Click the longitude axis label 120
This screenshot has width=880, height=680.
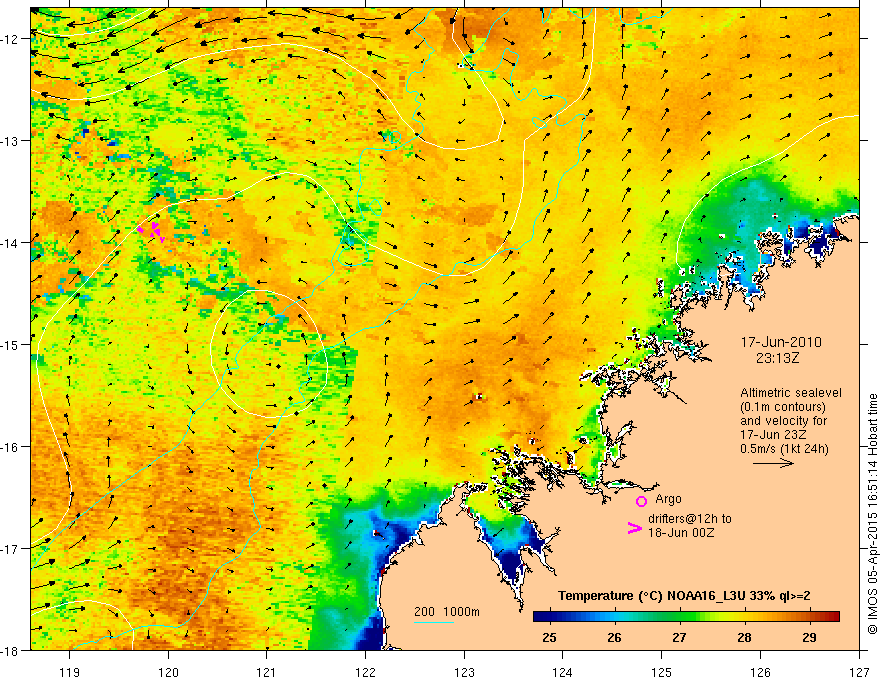click(x=168, y=672)
